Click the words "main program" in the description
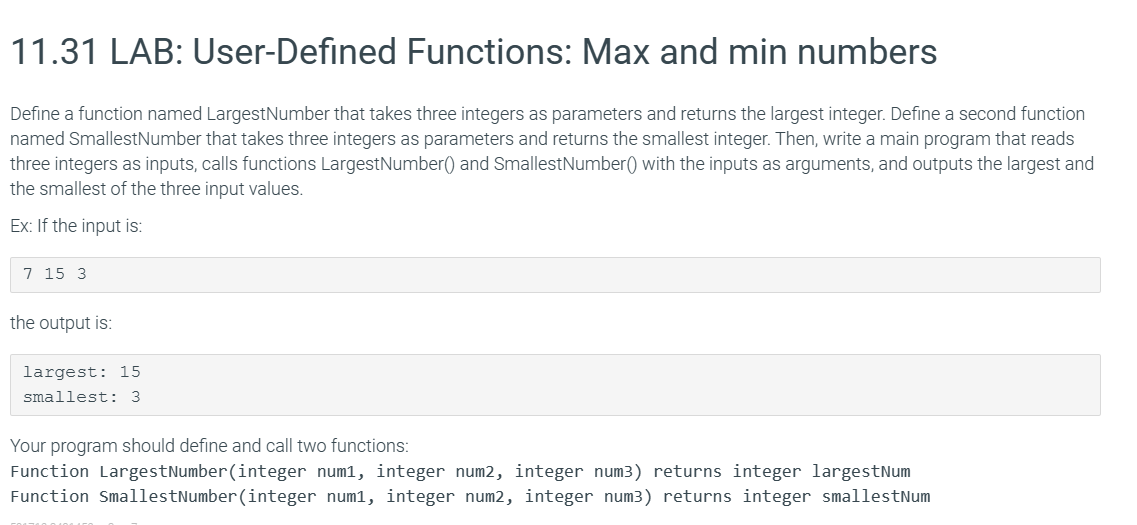This screenshot has width=1137, height=525. [935, 139]
